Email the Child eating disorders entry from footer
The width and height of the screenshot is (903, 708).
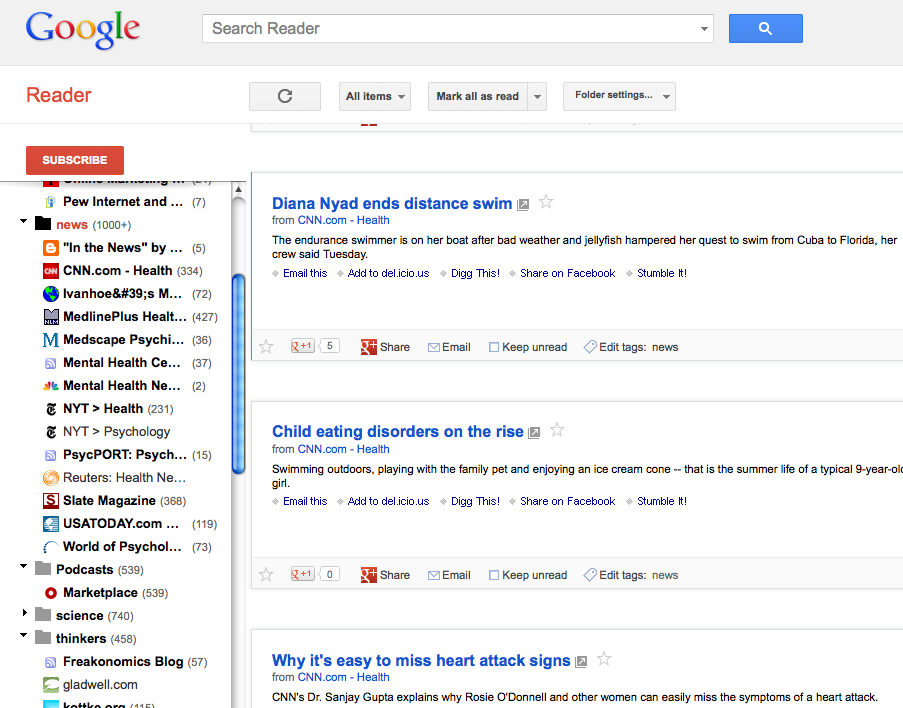[449, 575]
